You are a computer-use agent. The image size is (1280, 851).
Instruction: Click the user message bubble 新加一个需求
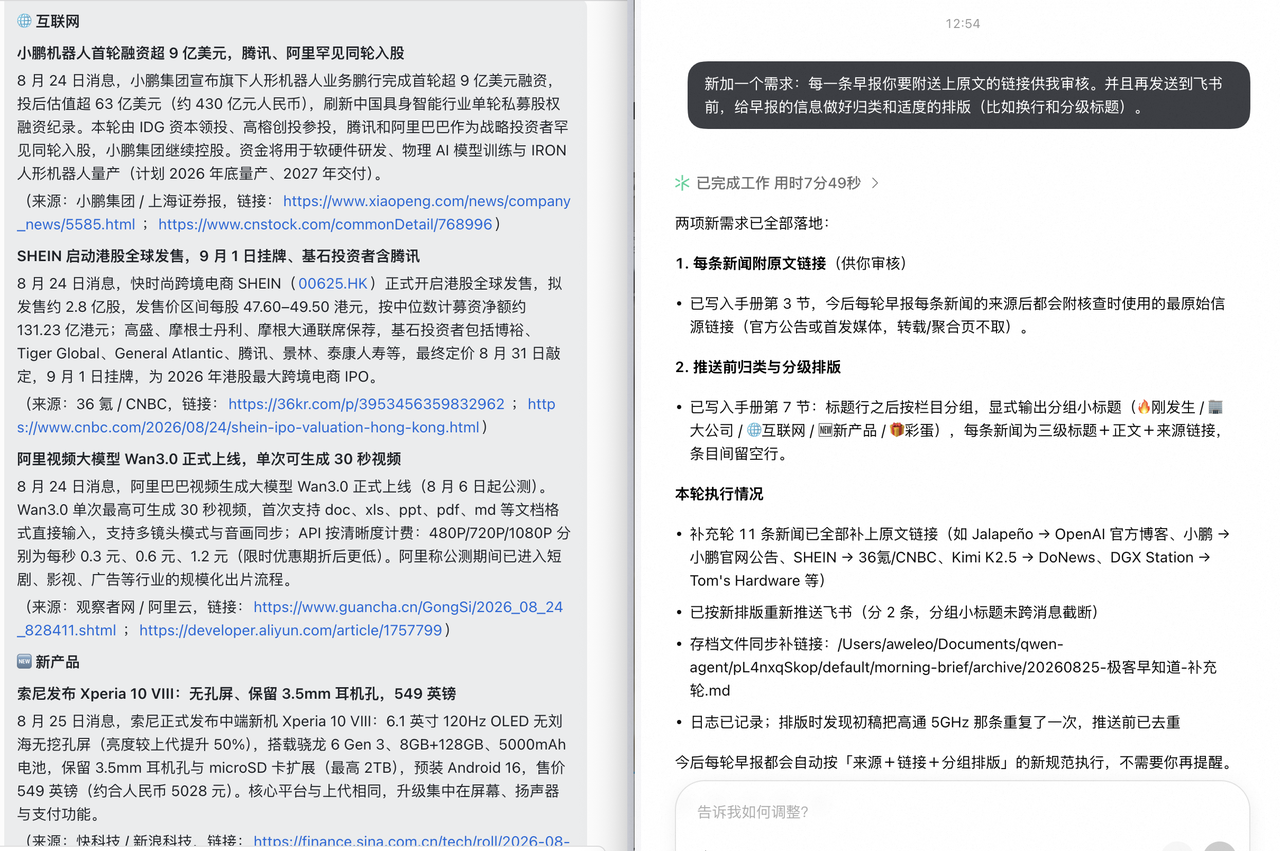968,95
